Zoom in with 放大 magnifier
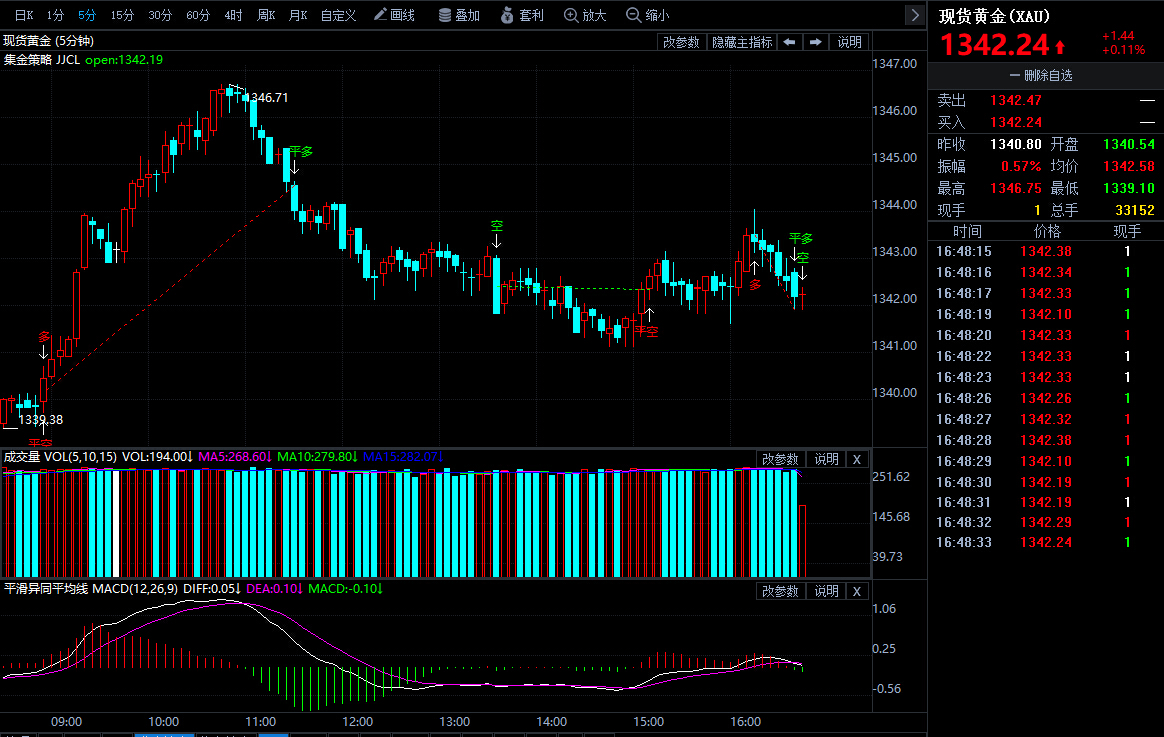 [586, 15]
